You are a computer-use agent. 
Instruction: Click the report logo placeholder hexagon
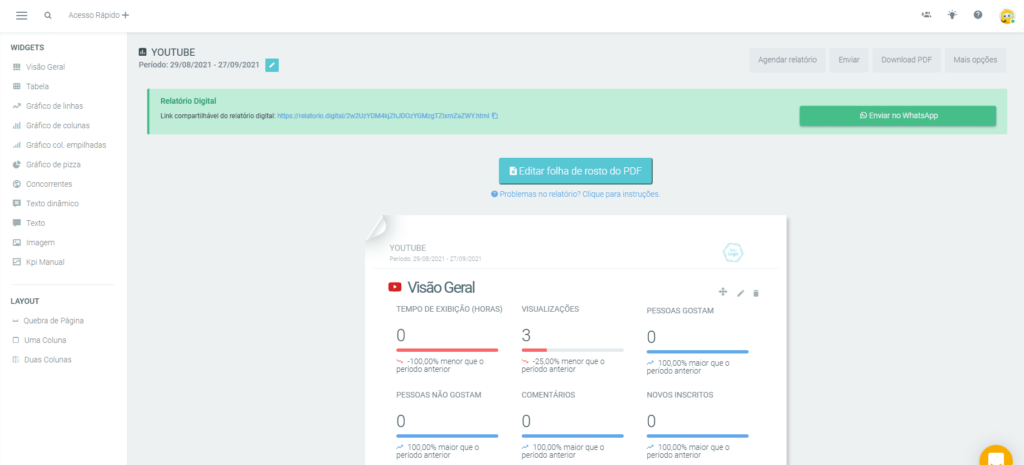pyautogui.click(x=733, y=253)
